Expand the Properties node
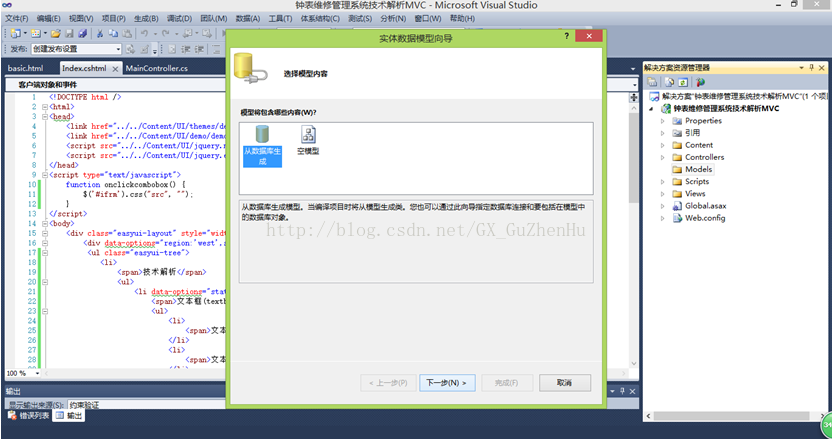Image resolution: width=832 pixels, height=439 pixels. coord(662,121)
